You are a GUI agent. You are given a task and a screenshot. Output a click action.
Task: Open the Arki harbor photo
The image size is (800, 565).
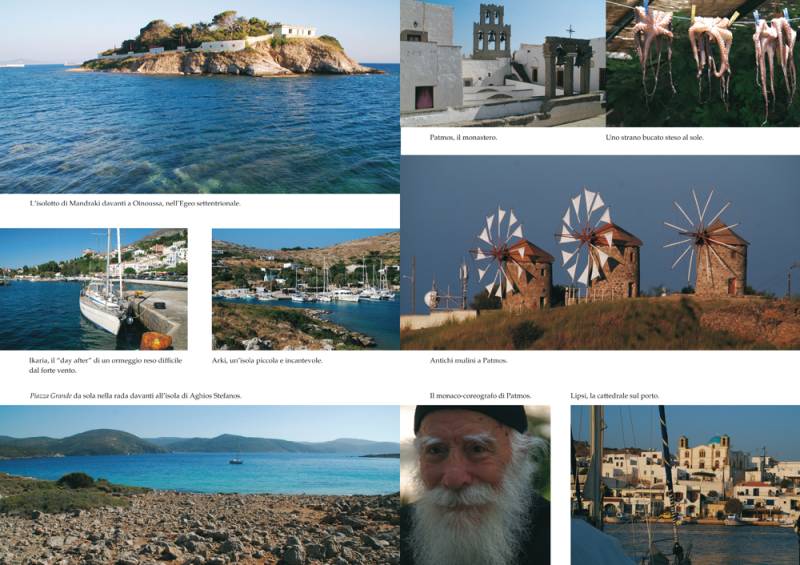[305, 289]
